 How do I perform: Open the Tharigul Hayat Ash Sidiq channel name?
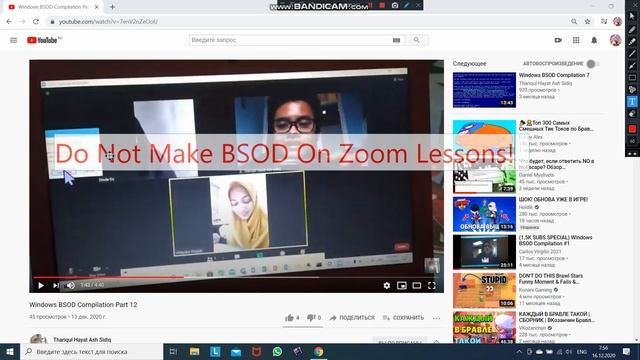[x=82, y=340]
